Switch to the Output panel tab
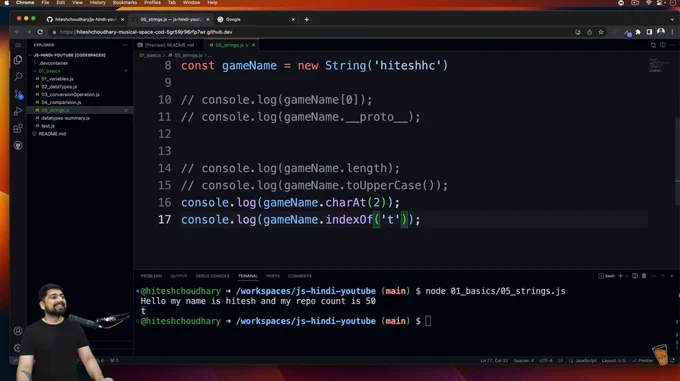The width and height of the screenshot is (680, 381). coord(179,276)
